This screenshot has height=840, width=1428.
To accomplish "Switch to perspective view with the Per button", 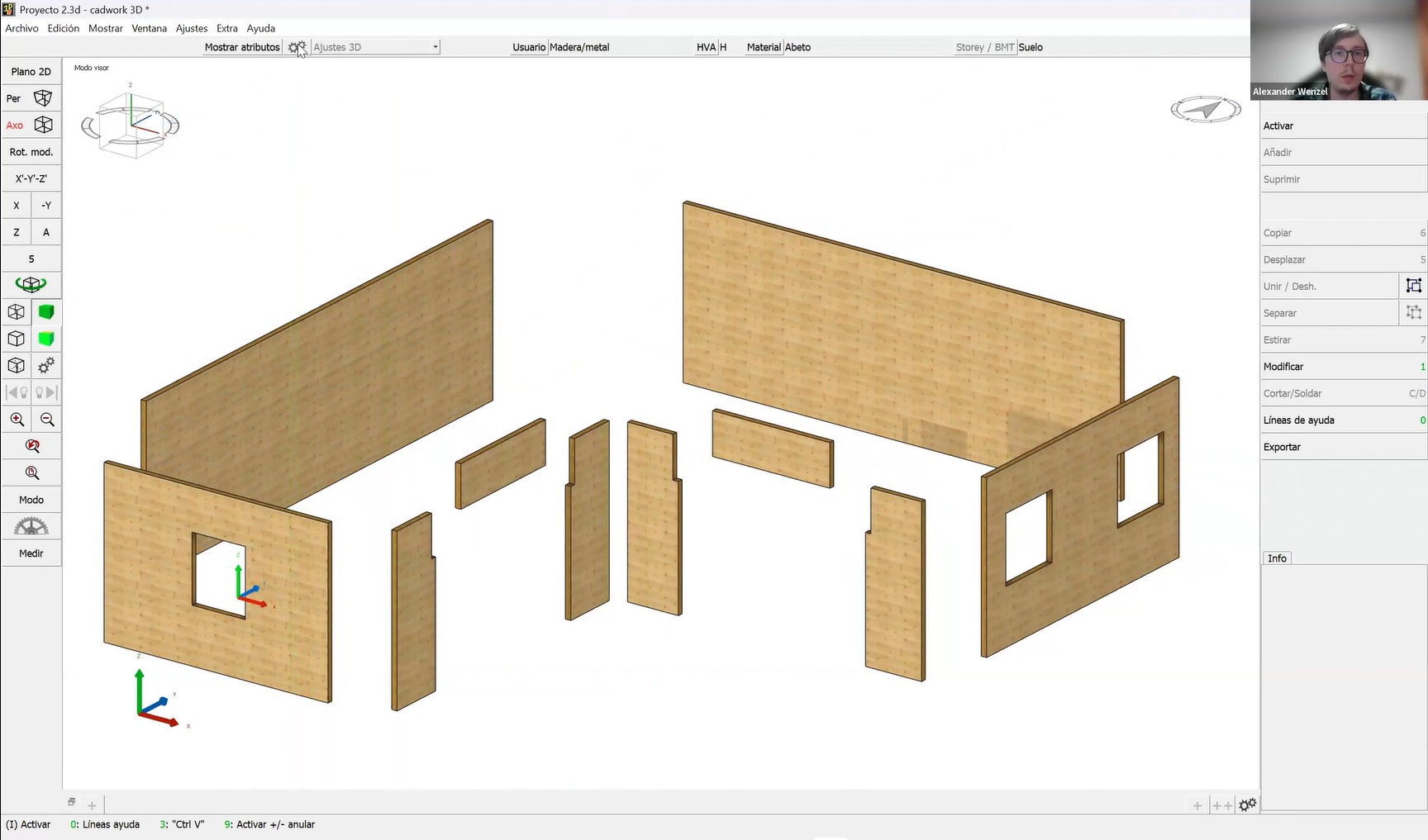I will [x=31, y=98].
